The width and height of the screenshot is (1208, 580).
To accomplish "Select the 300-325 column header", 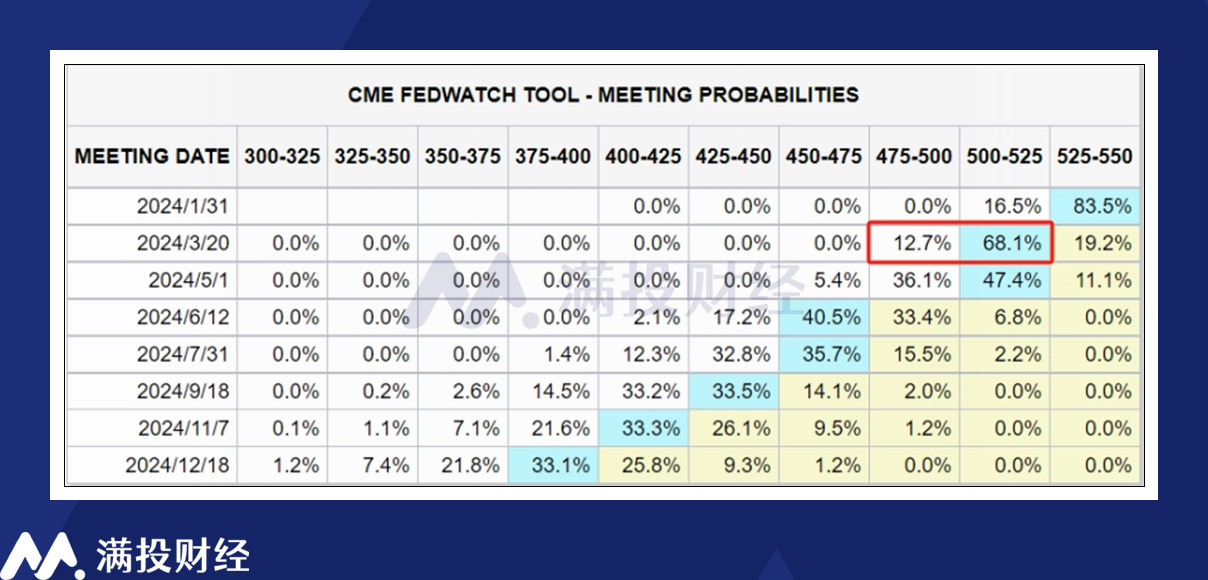I will [282, 157].
